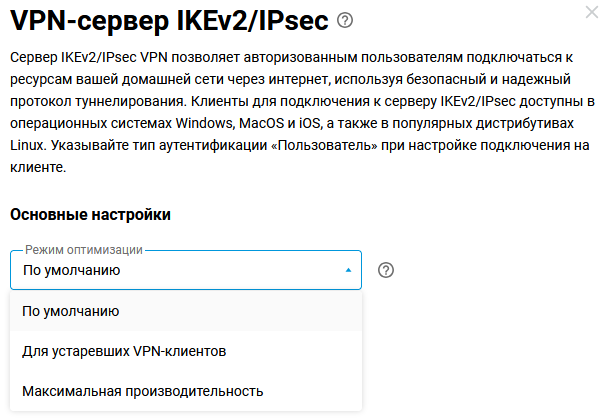Image resolution: width=605 pixels, height=420 pixels.
Task: Click the 'Основные настройки' section heading
Action: click(90, 214)
